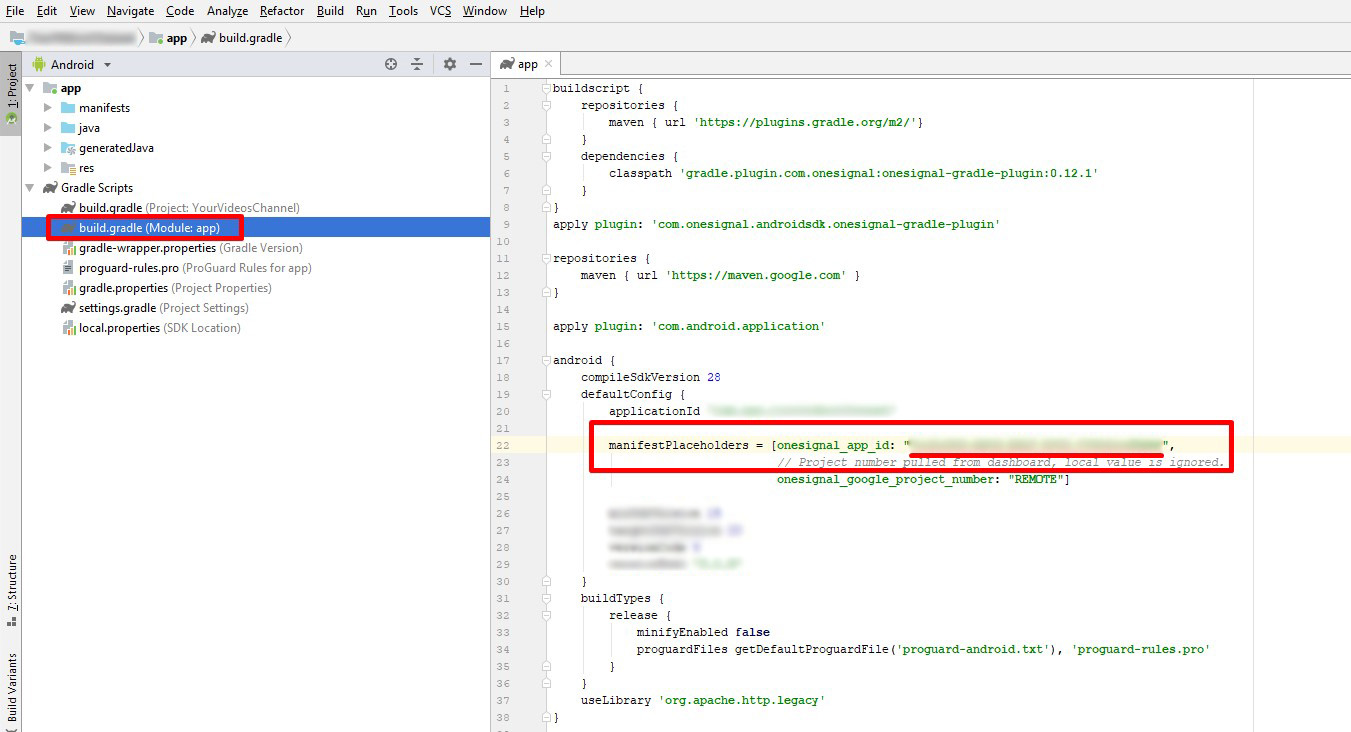The width and height of the screenshot is (1351, 732).
Task: Click the applicationId keyword on line 20
Action: (655, 411)
